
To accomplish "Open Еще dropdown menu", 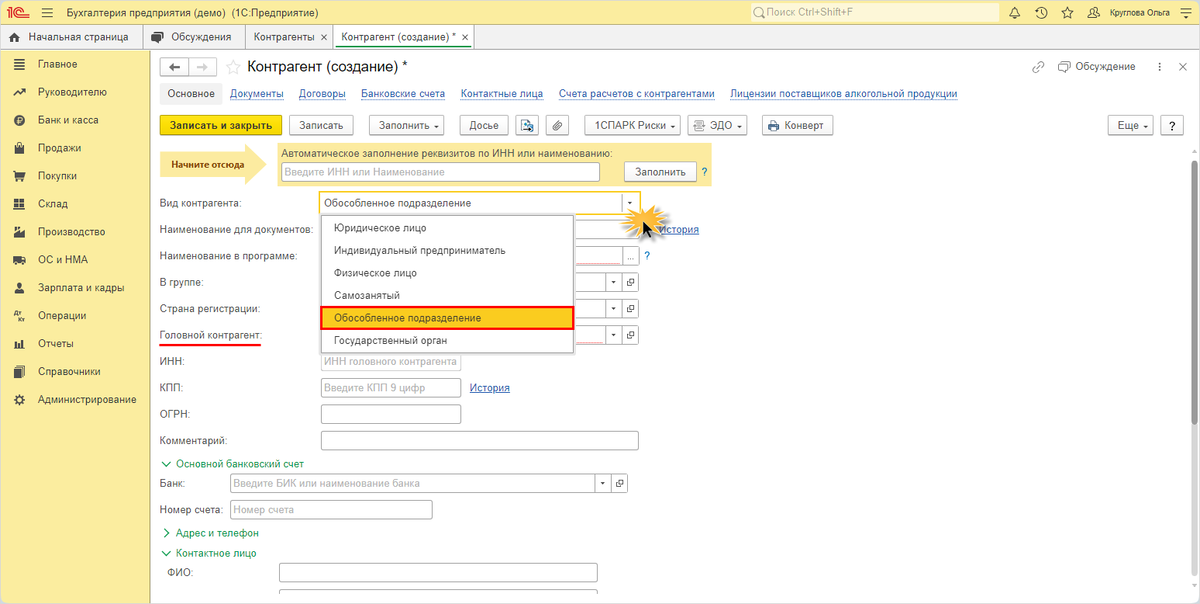I will tap(1131, 125).
